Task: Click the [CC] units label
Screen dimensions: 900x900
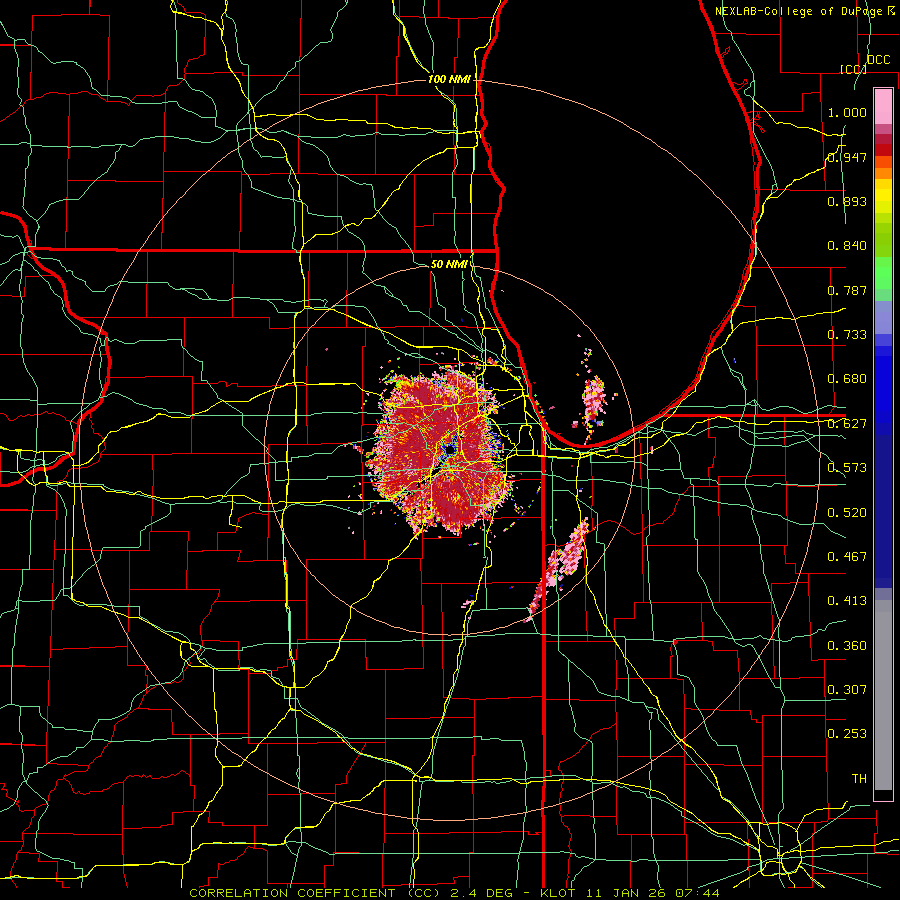Action: 853,69
